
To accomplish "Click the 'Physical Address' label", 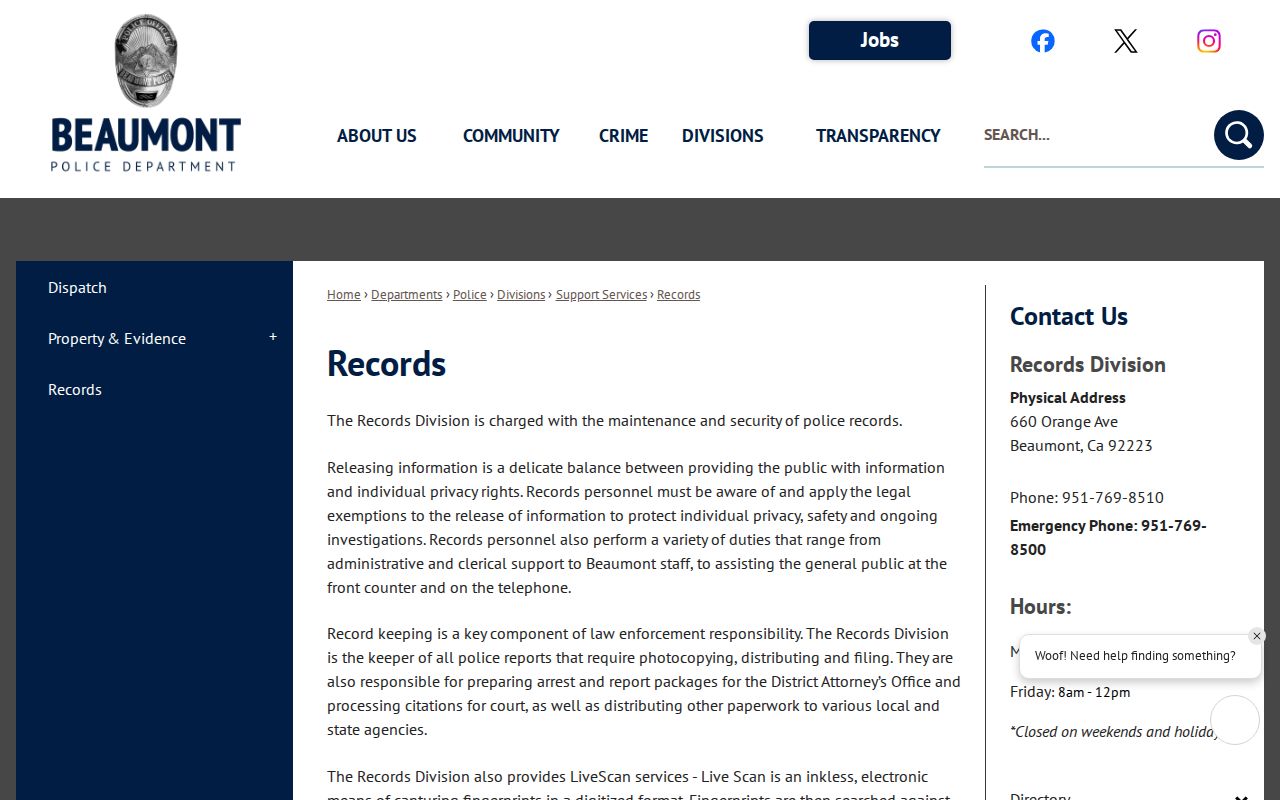I will [1068, 398].
